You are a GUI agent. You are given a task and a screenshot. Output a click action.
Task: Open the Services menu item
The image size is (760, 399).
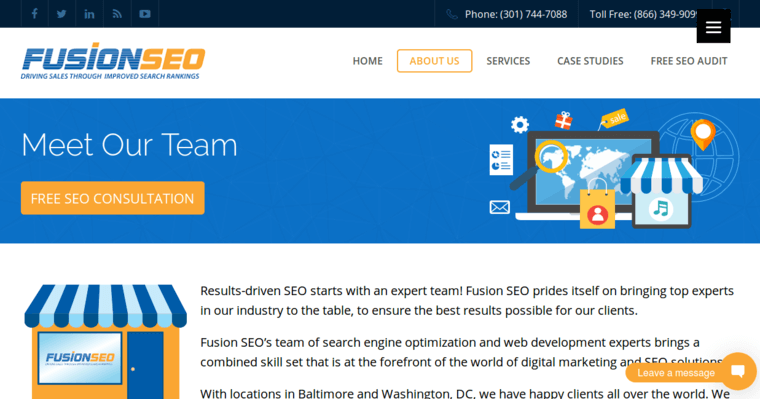pyautogui.click(x=508, y=61)
